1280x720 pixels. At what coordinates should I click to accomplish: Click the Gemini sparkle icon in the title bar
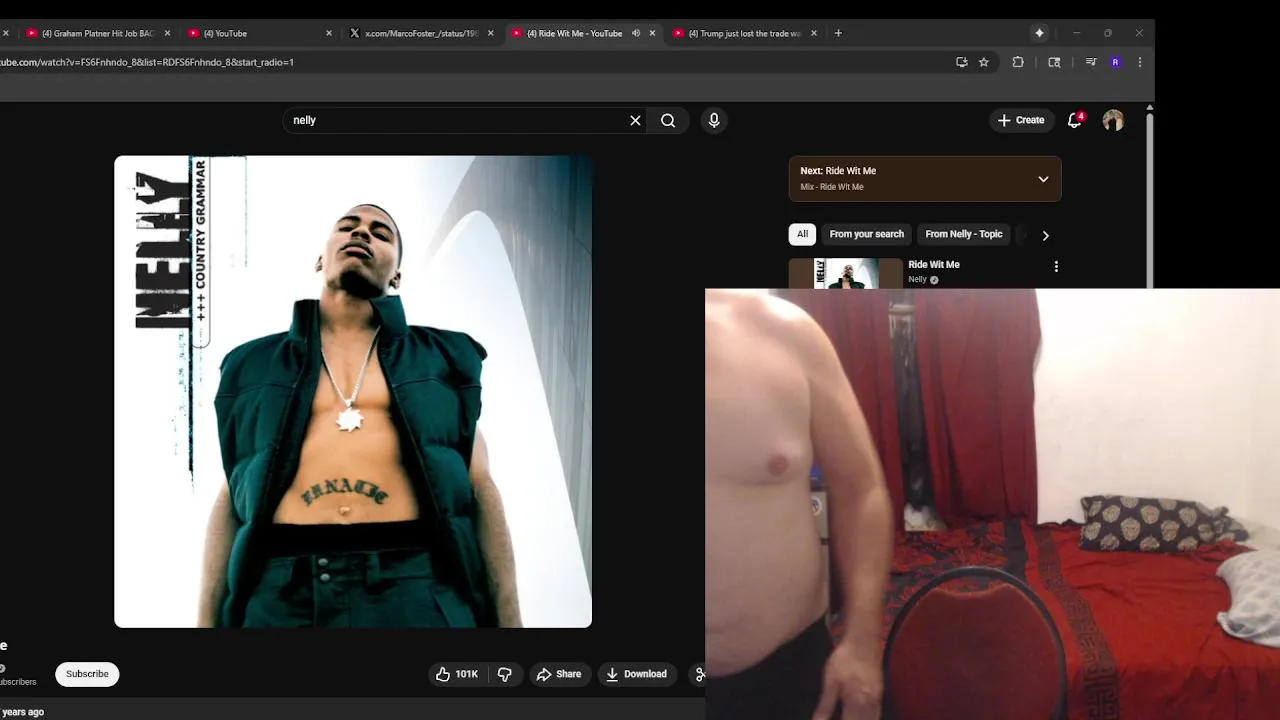pyautogui.click(x=1039, y=33)
